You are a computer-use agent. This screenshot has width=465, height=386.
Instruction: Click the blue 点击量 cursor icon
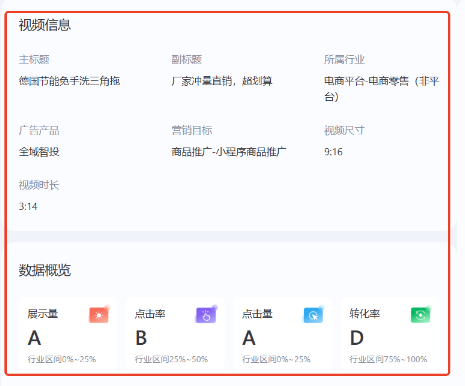coord(313,315)
